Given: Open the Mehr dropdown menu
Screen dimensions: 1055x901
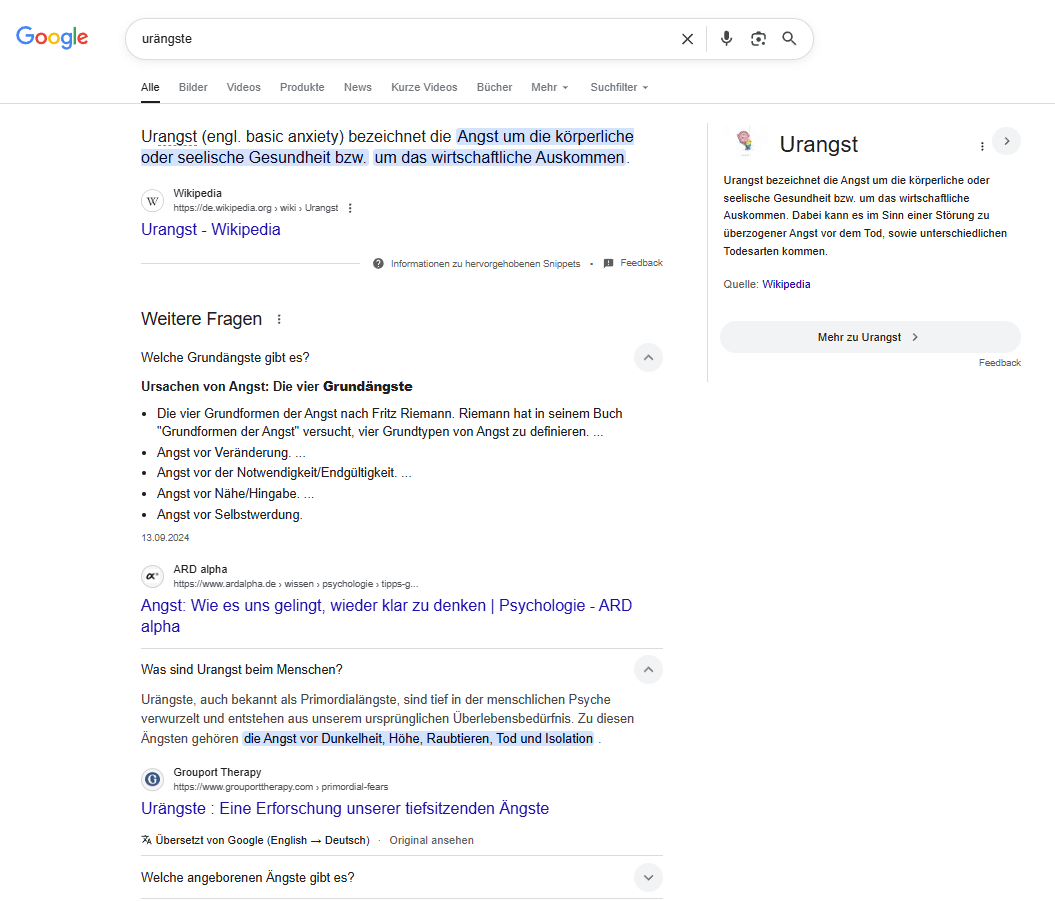Looking at the screenshot, I should coord(549,87).
